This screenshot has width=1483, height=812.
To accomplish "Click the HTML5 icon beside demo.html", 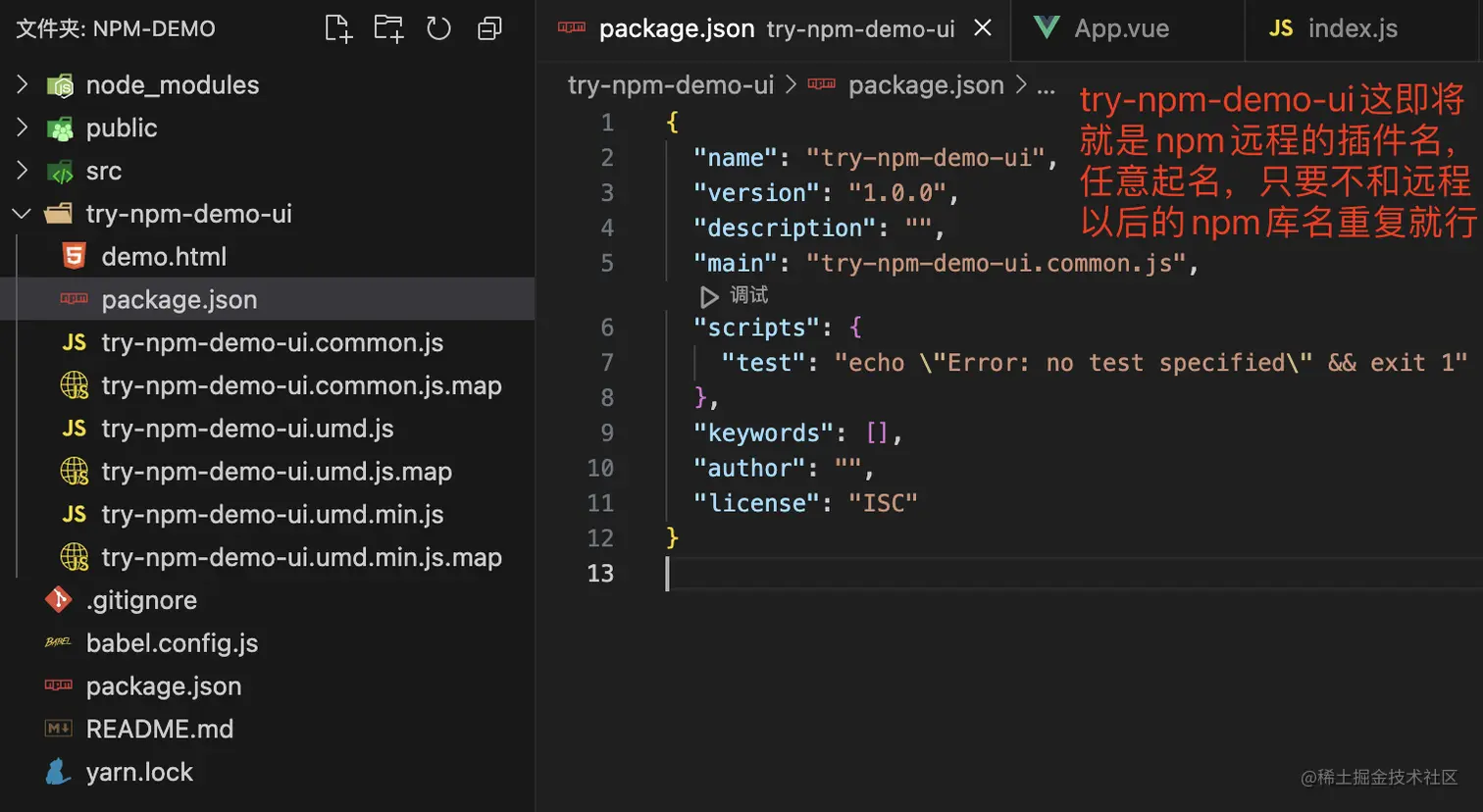I will [x=75, y=257].
